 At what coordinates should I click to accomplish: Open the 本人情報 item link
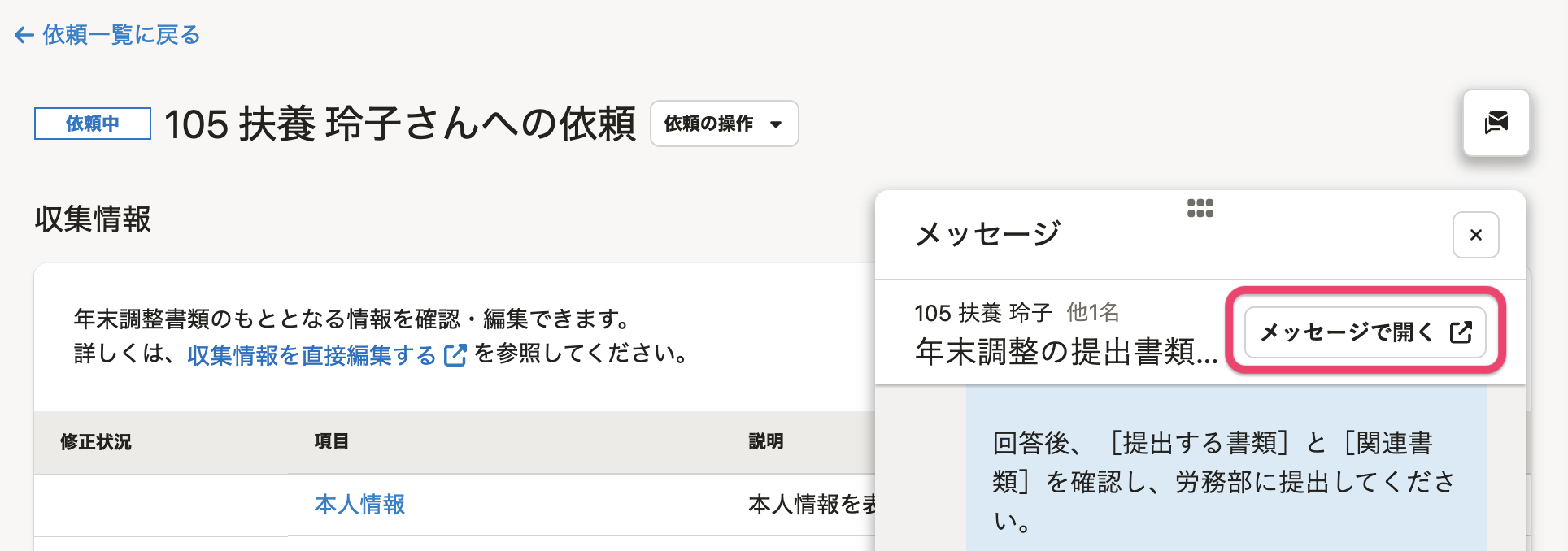click(x=359, y=505)
